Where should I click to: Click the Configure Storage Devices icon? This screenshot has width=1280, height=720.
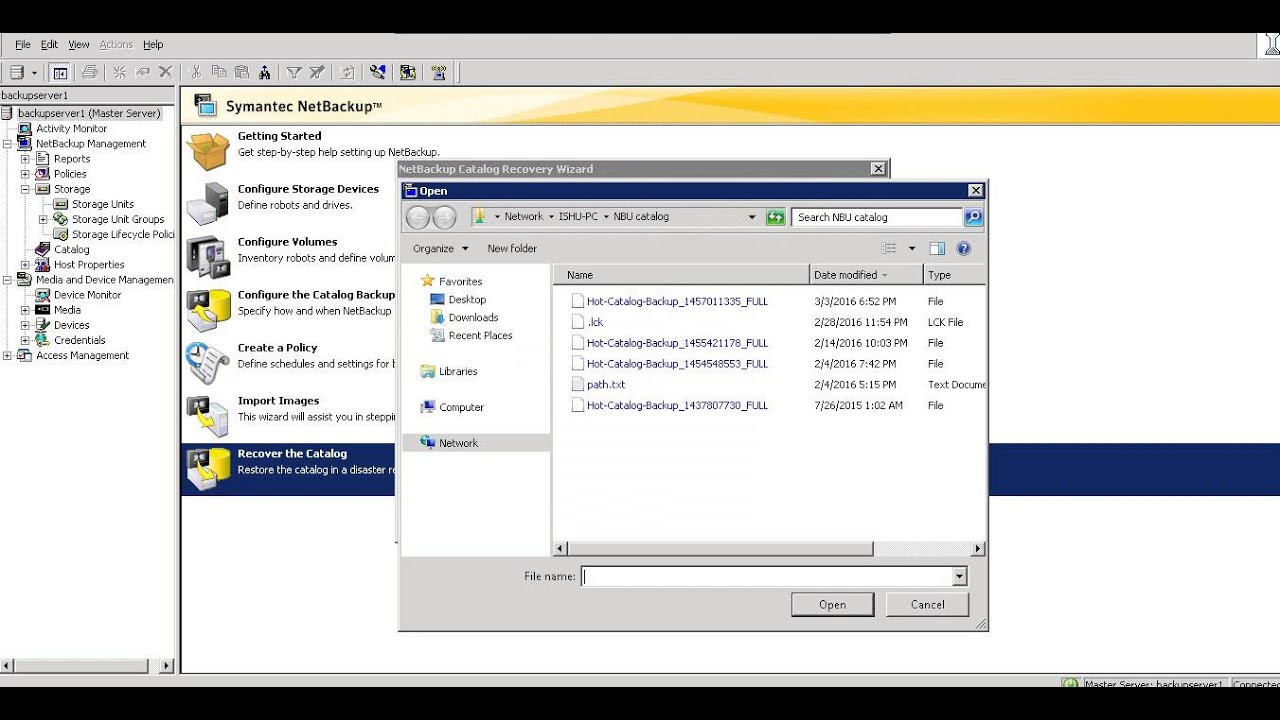[x=208, y=204]
